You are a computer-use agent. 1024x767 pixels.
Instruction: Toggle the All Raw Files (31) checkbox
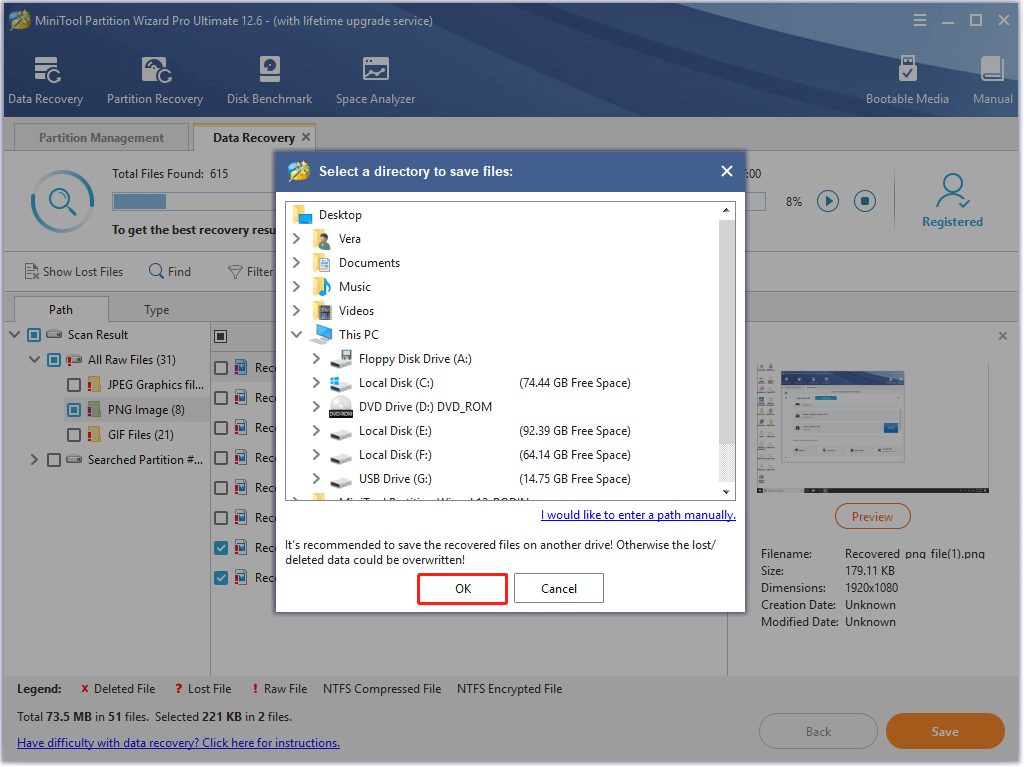(x=54, y=360)
